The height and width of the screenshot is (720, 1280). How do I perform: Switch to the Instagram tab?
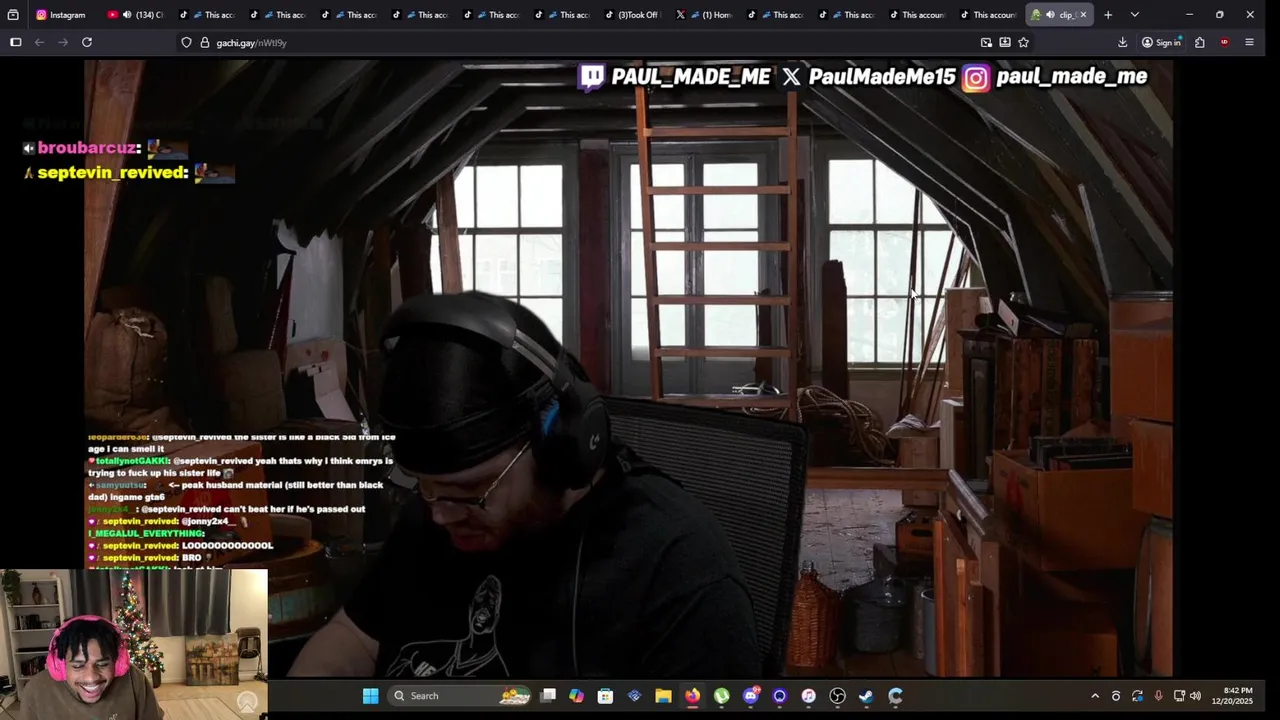62,15
